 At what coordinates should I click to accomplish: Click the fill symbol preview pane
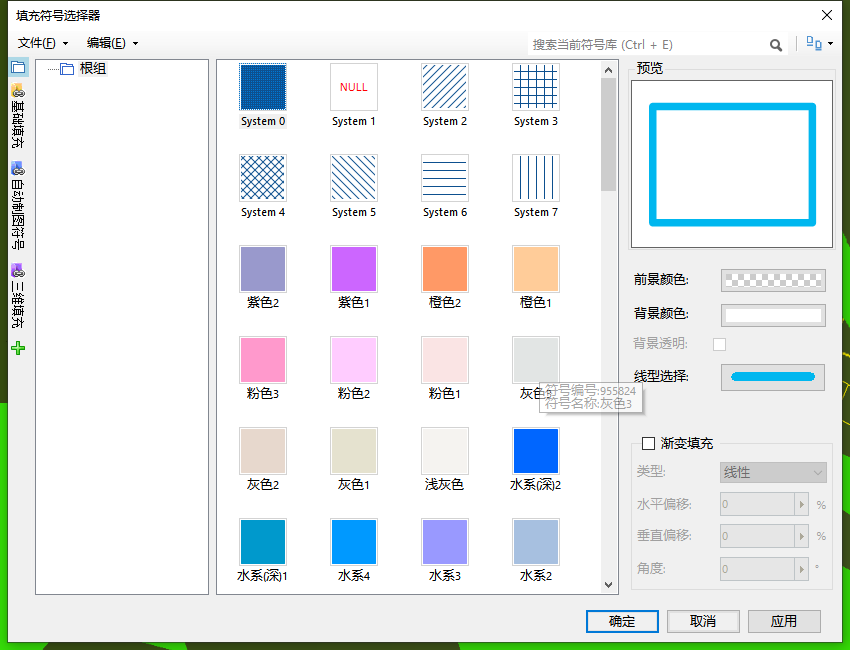(732, 164)
